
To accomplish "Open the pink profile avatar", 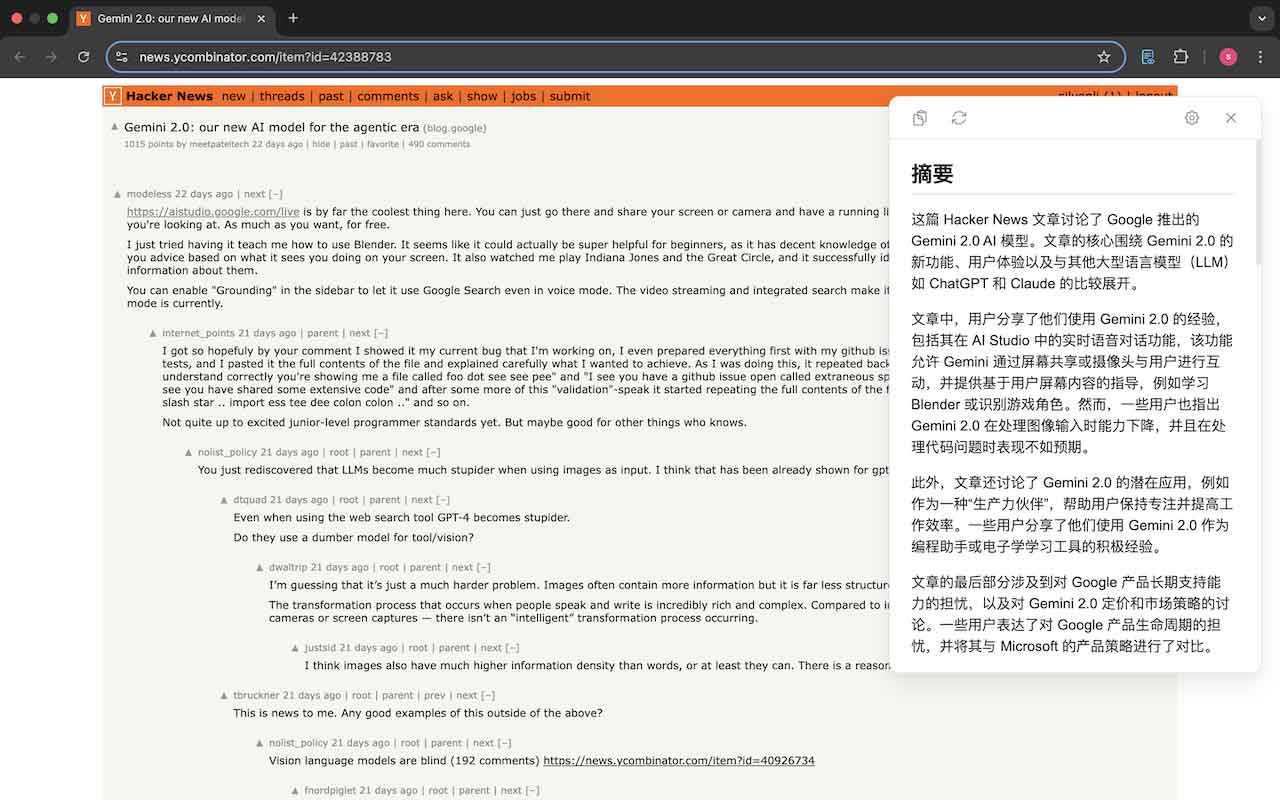I will coord(1227,57).
